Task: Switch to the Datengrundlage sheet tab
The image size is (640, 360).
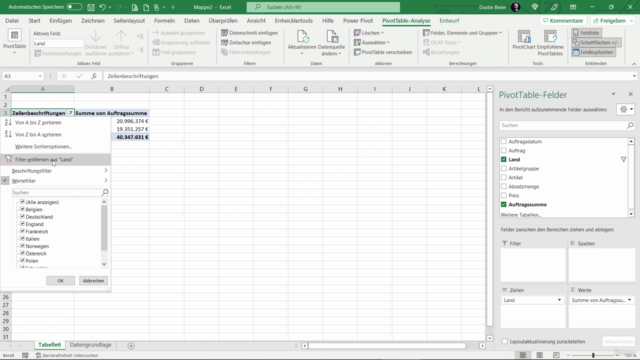Action: (x=90, y=345)
